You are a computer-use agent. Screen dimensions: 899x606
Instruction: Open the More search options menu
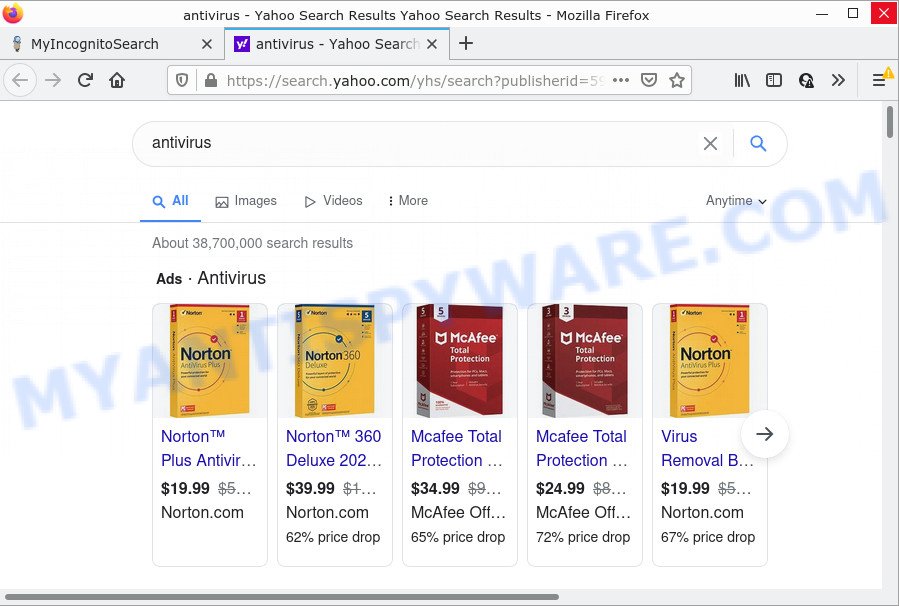408,201
